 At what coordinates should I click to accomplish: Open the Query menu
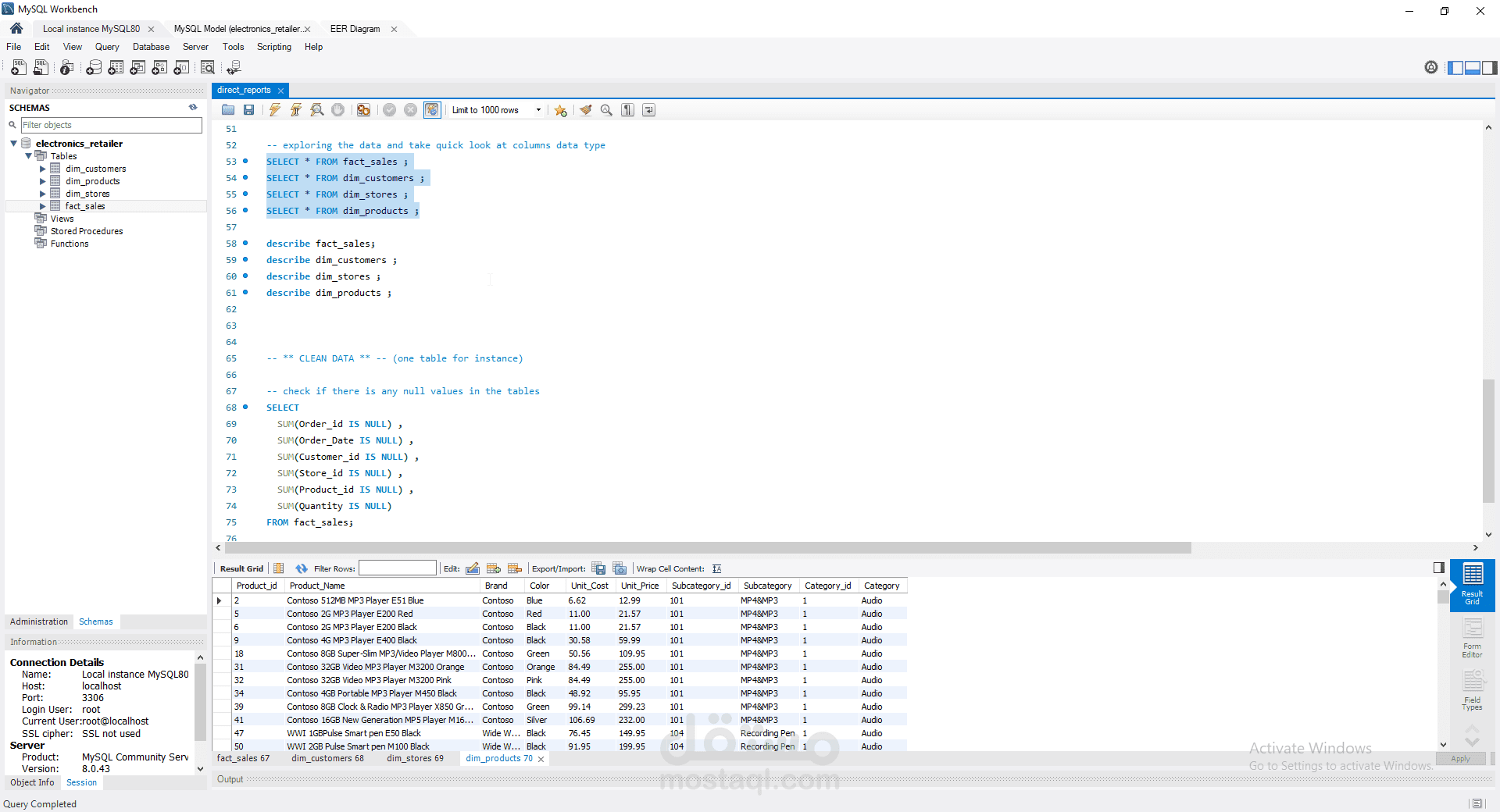pos(107,47)
